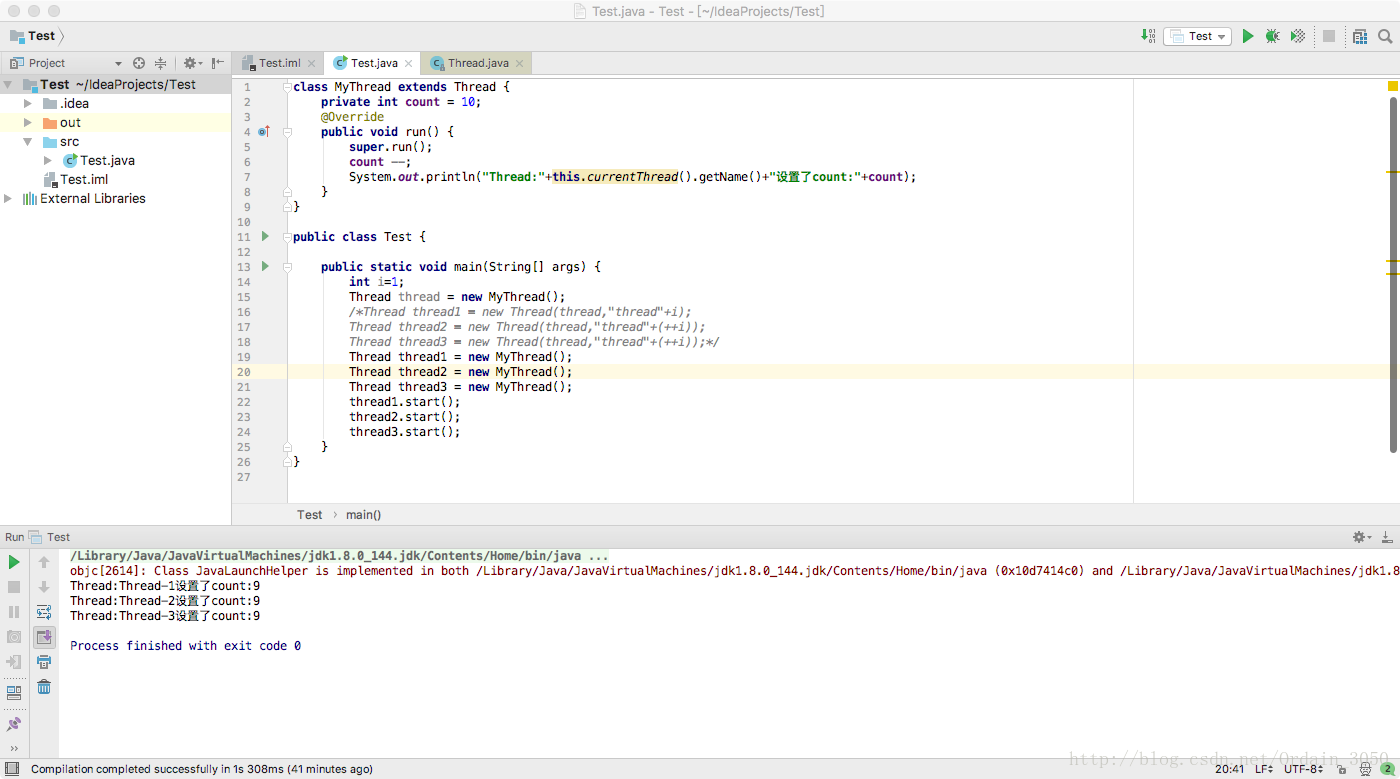Open Test run configuration dropdown
The width and height of the screenshot is (1400, 779).
(x=1197, y=36)
